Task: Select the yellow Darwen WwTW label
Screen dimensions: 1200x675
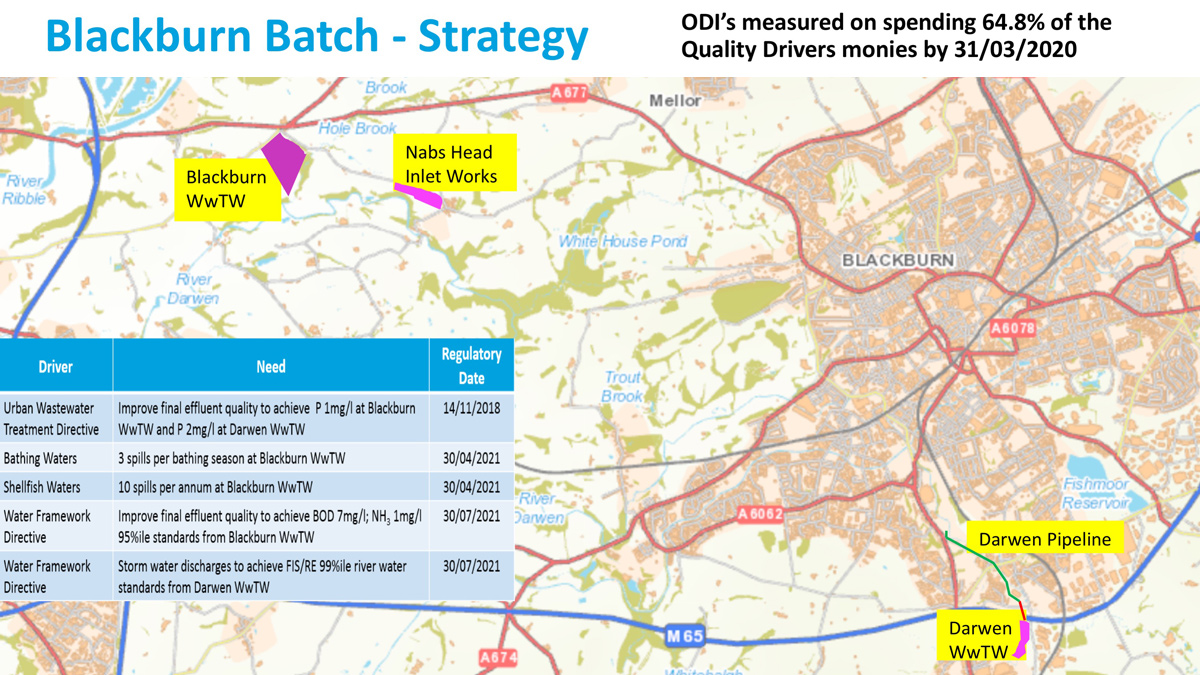Action: [x=975, y=640]
